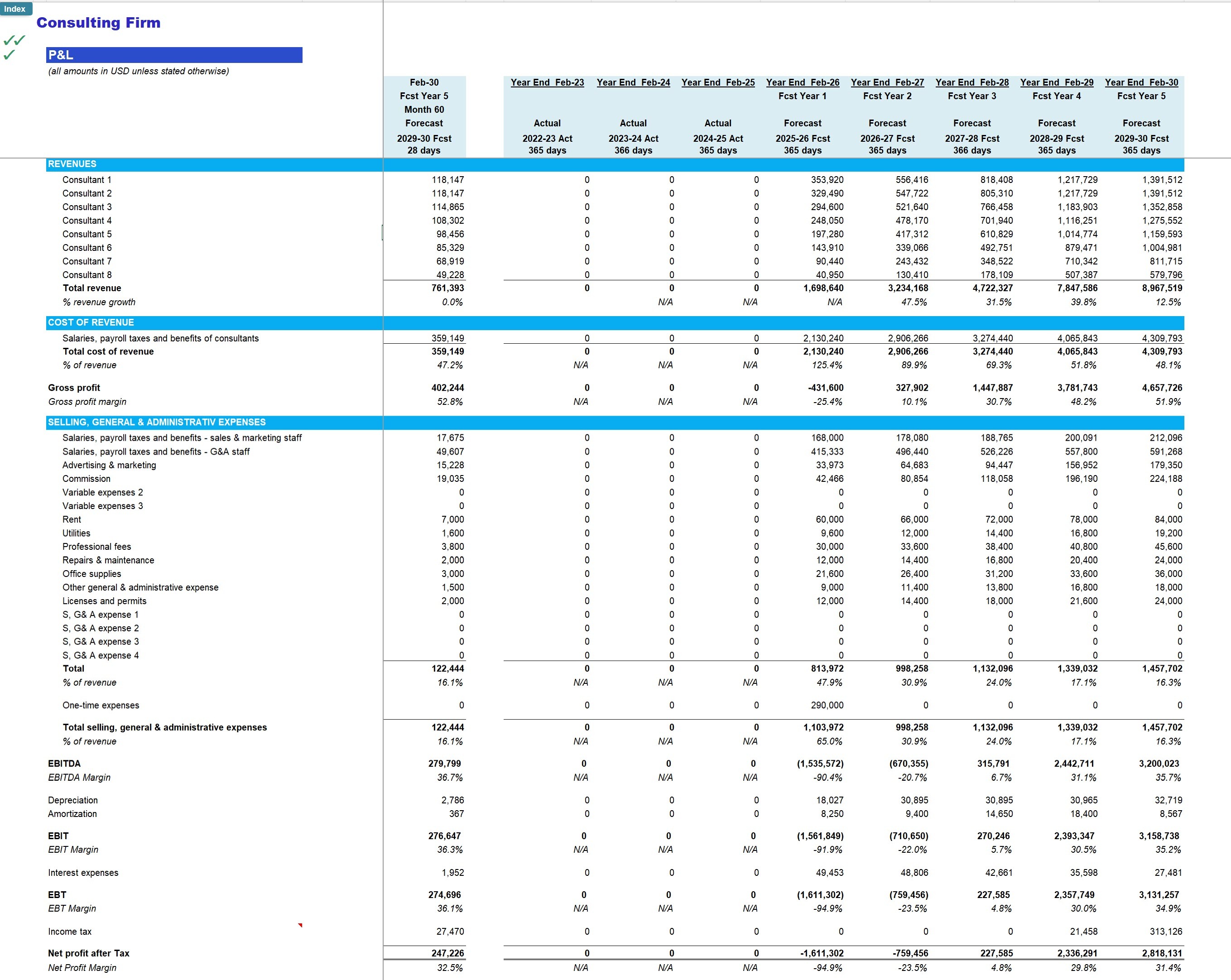Click the Net profit value 2,818,131
The image size is (1231, 980).
[x=1162, y=954]
